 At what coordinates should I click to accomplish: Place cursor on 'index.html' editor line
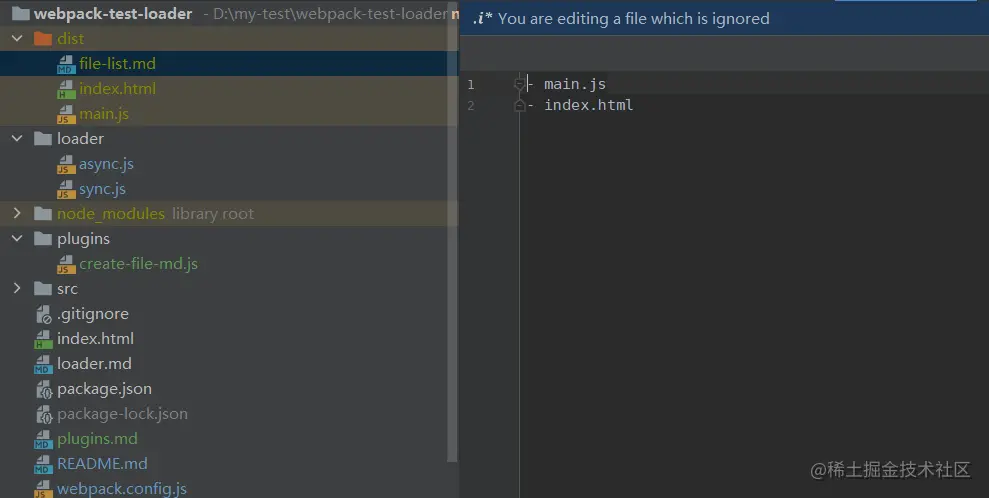pos(588,105)
